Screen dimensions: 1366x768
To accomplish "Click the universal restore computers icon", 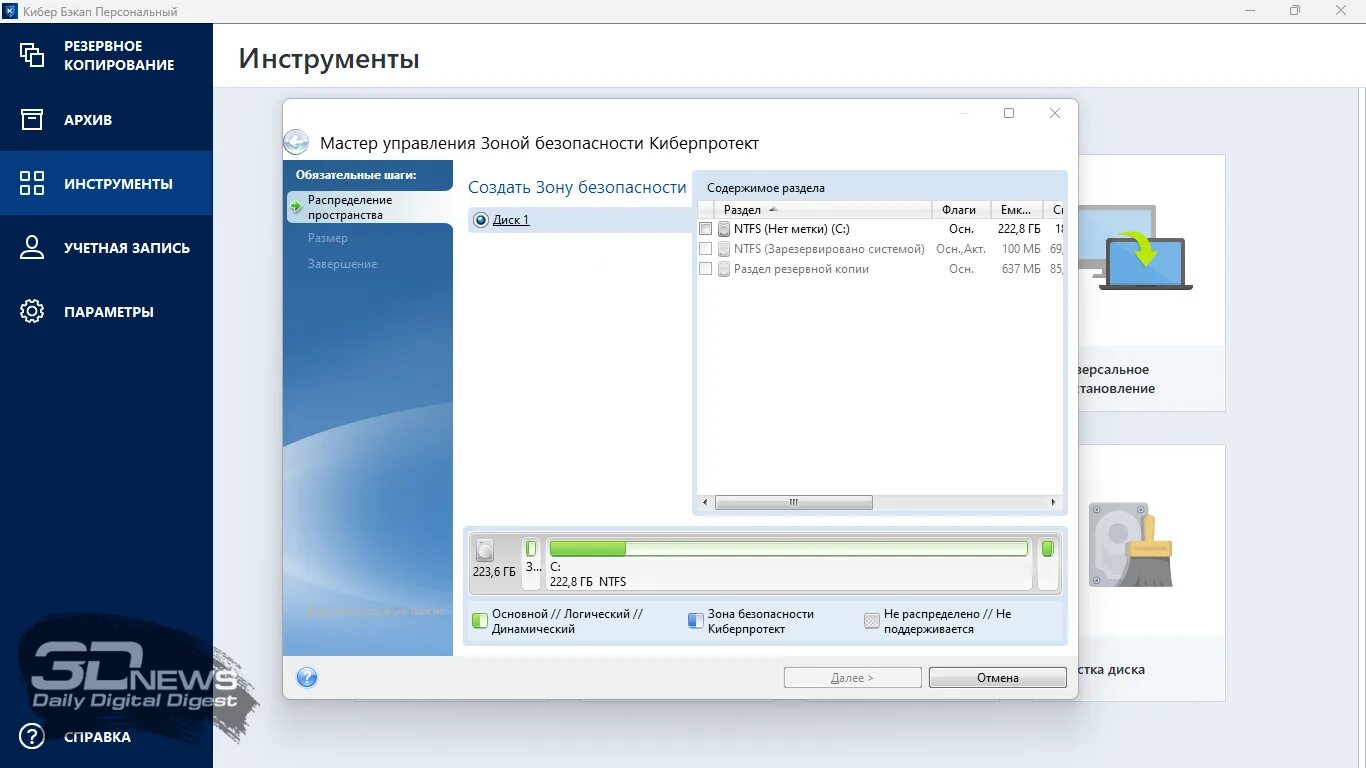I will [1137, 248].
